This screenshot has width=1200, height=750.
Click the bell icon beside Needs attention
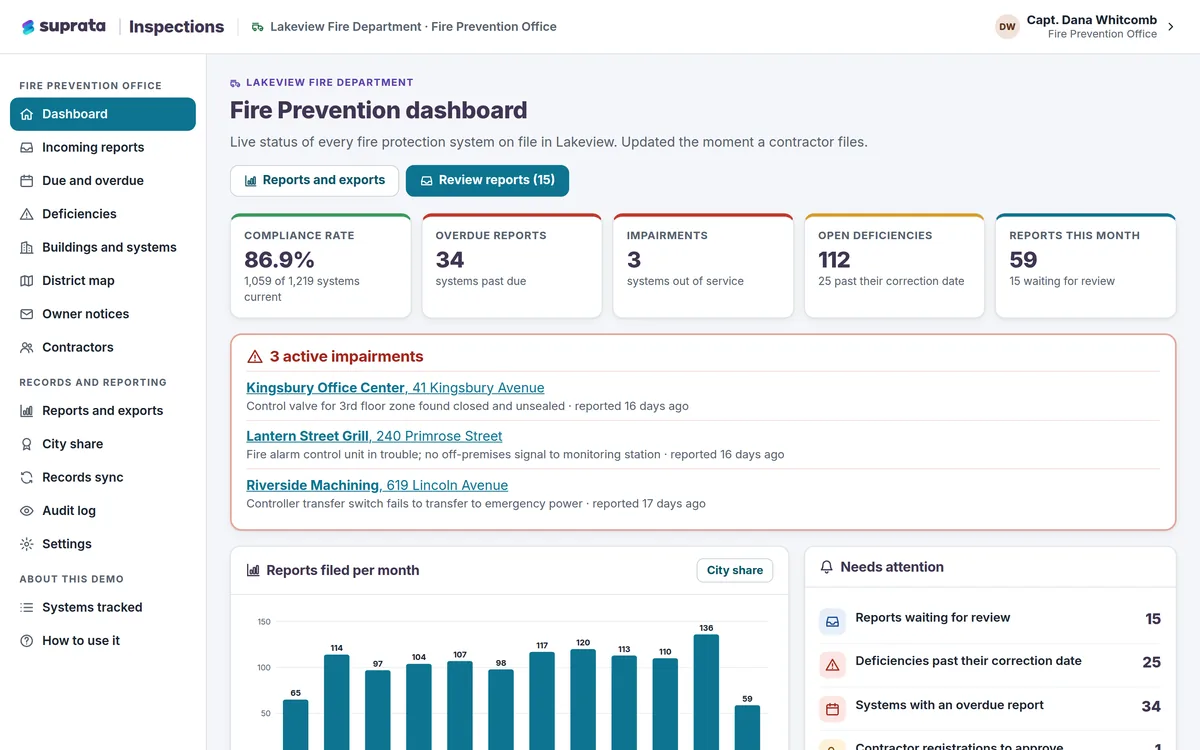827,567
